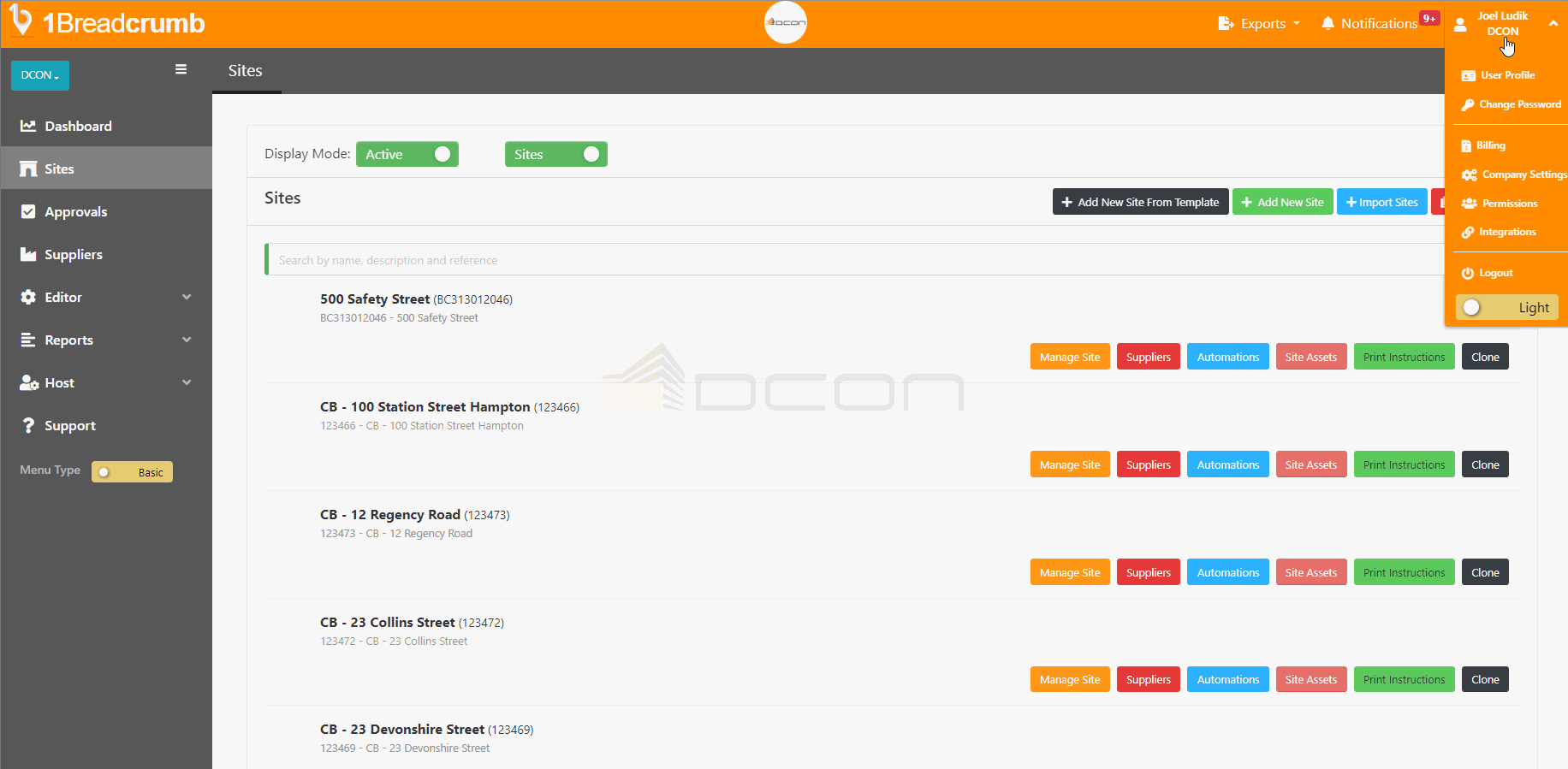Open Suppliers for 500 Safety Street
This screenshot has width=1568, height=769.
1149,357
